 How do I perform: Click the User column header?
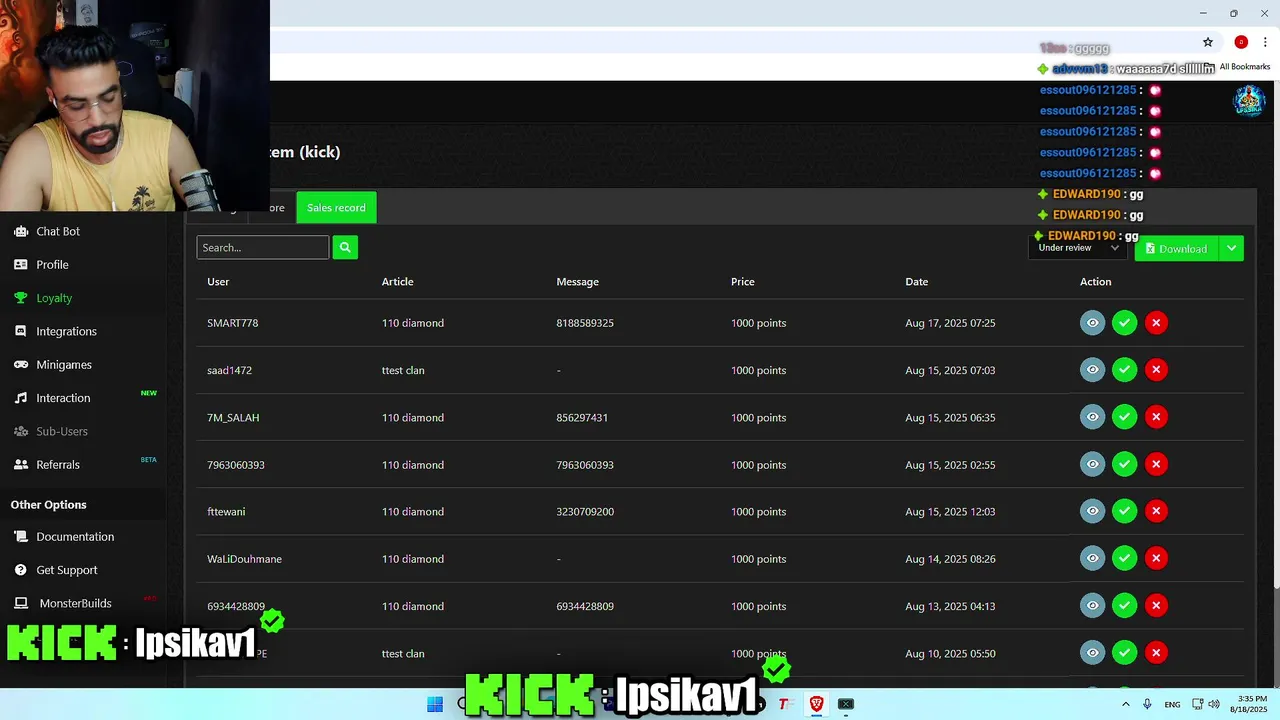click(218, 282)
